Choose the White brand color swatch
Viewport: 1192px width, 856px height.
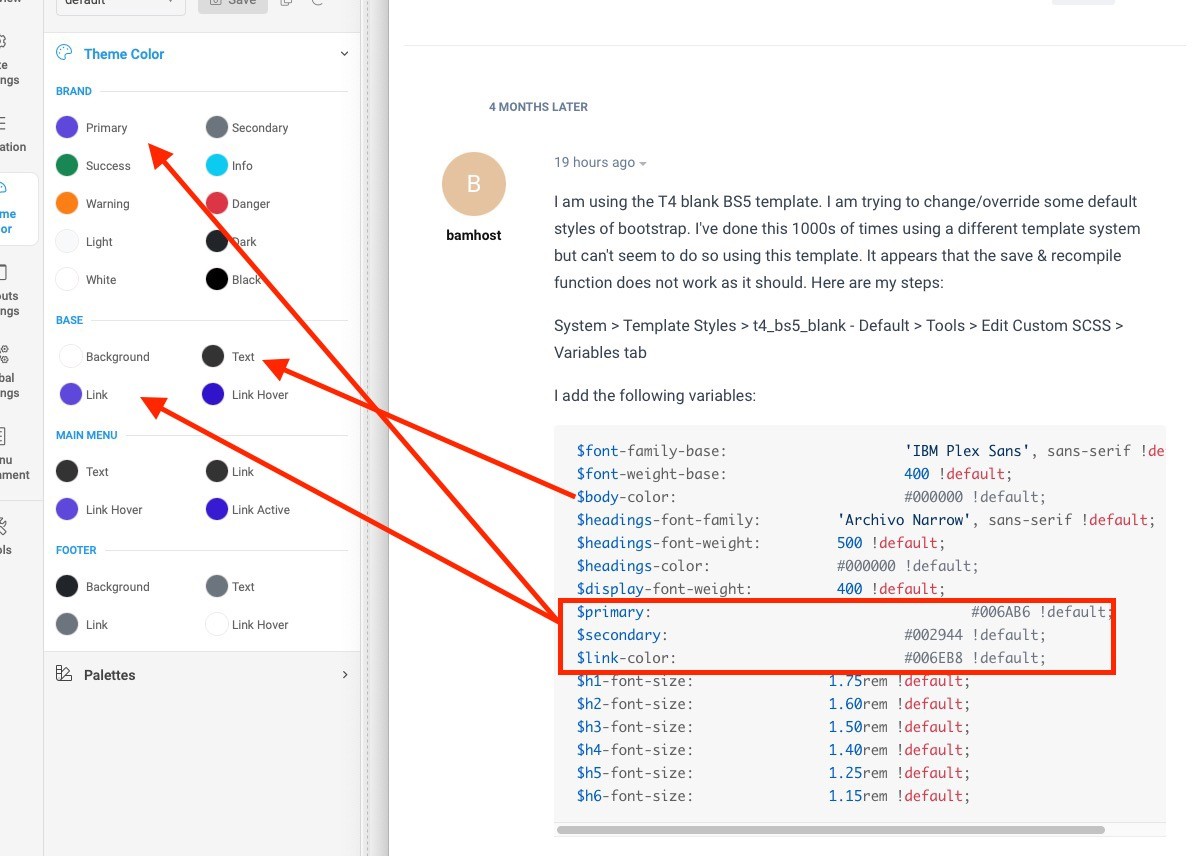point(67,279)
